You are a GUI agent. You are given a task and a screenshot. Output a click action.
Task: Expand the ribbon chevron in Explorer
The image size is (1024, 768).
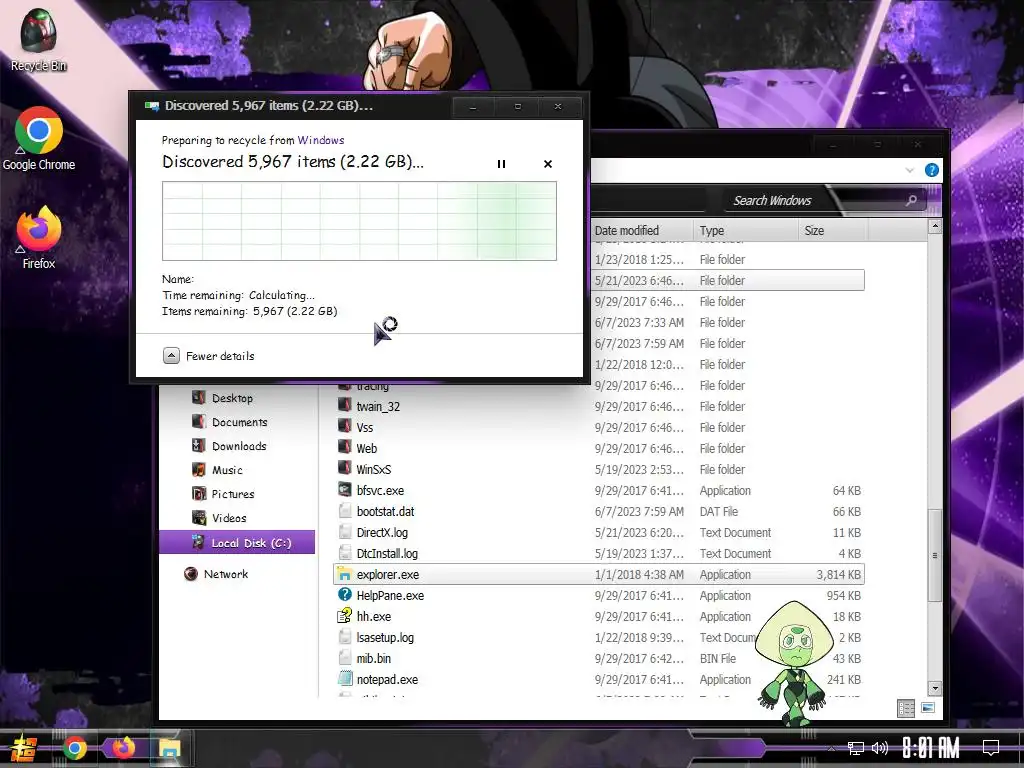coord(910,170)
